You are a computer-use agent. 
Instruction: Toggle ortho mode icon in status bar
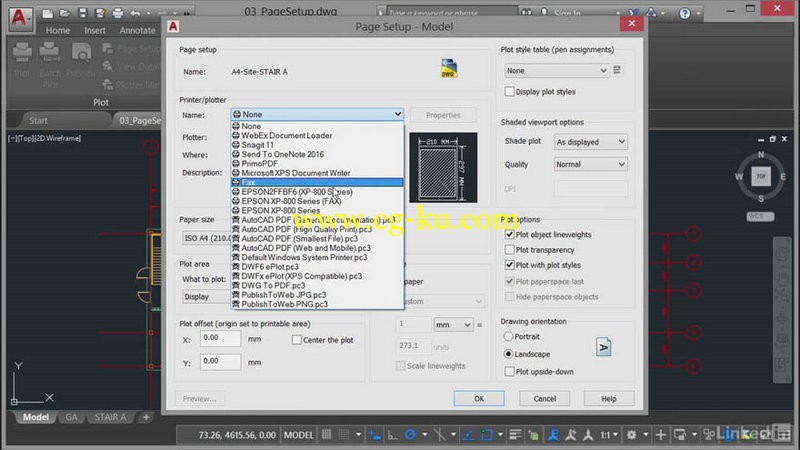pos(392,435)
